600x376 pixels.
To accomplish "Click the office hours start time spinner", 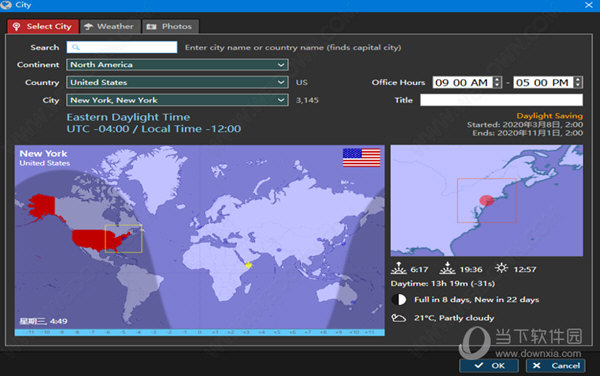I will point(497,82).
